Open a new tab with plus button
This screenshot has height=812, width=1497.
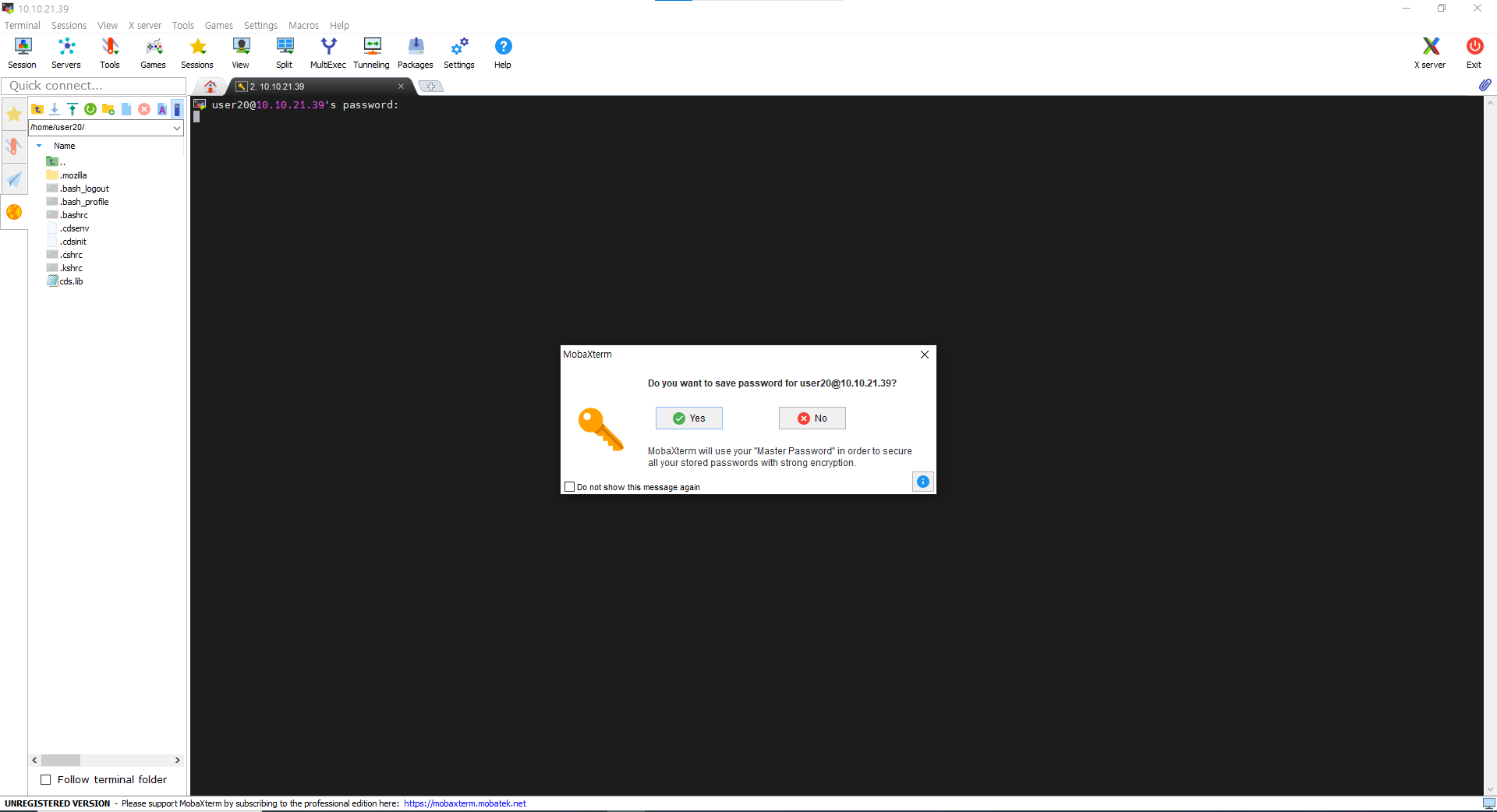coord(431,86)
